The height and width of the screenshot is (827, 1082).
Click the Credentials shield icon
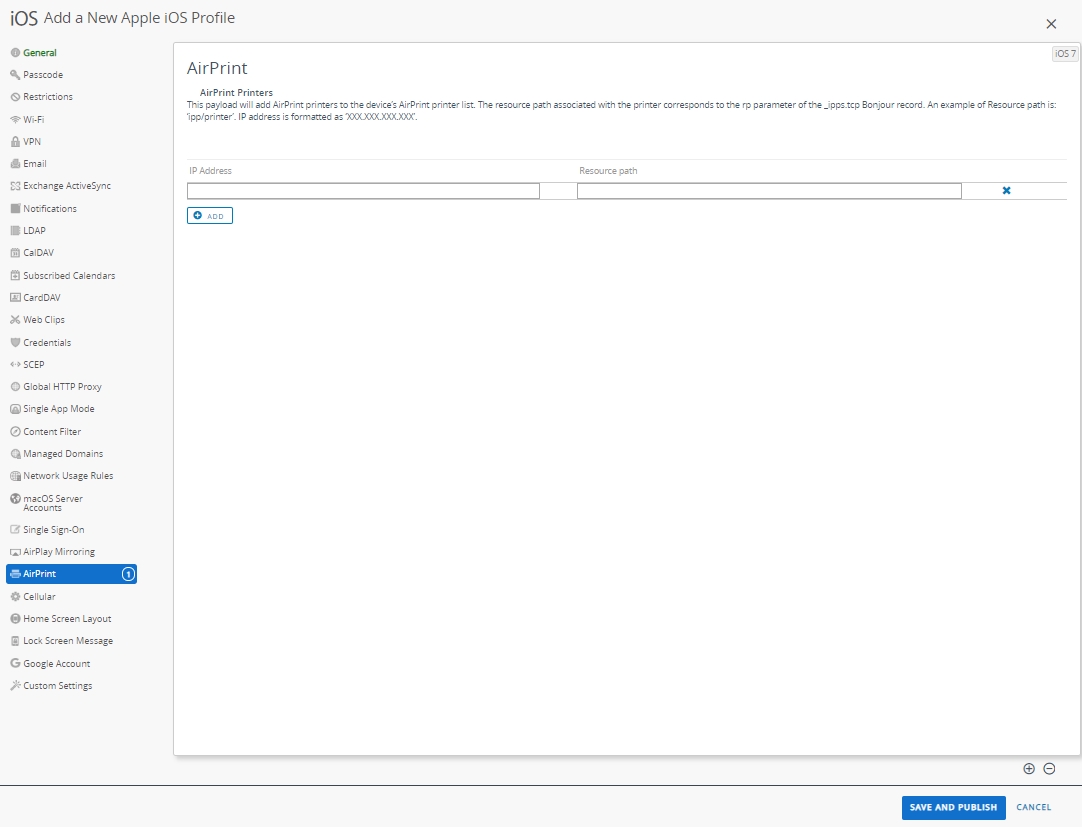(15, 343)
